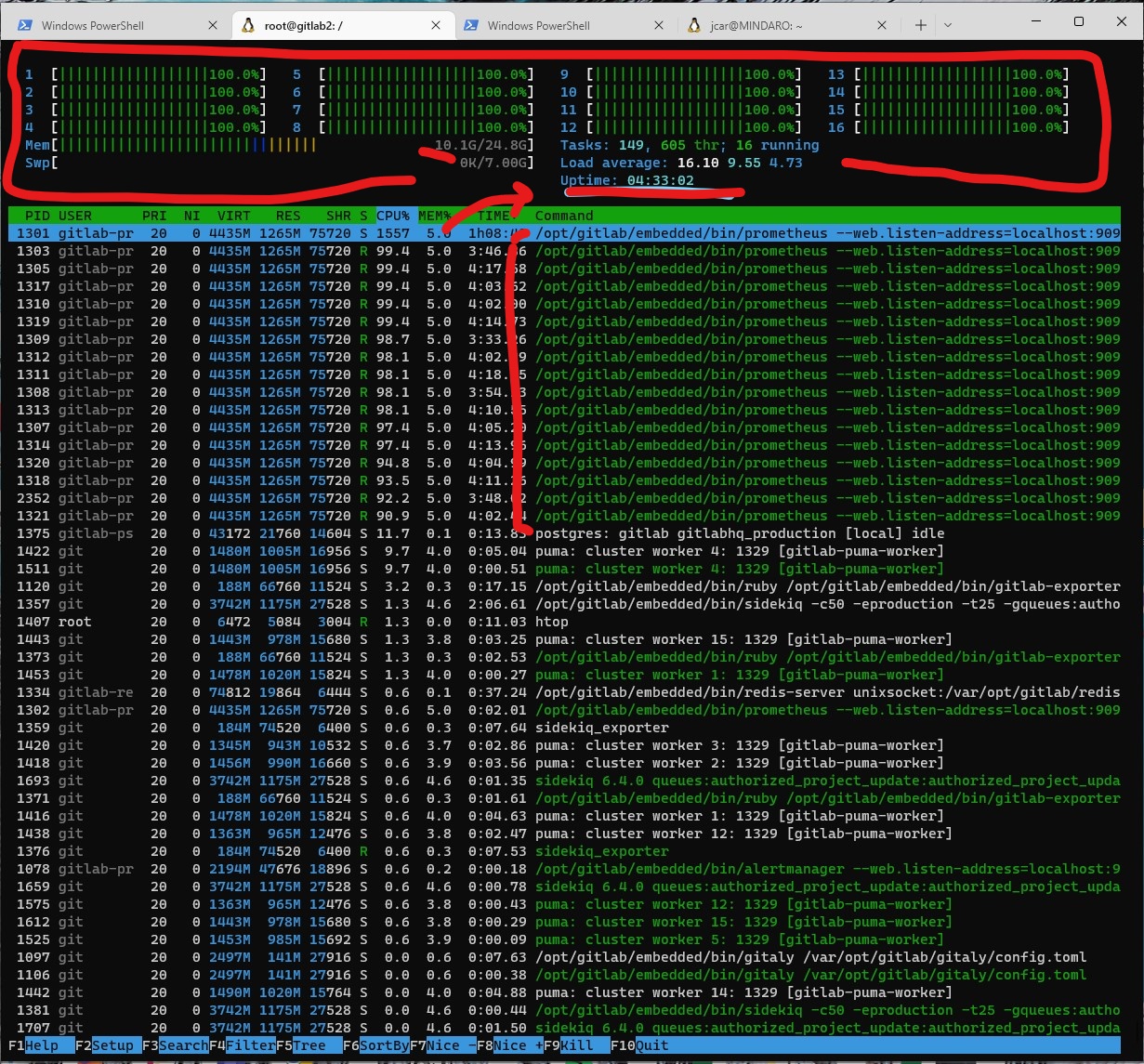Click the PowerShell icon on the leftmost tab
The image size is (1144, 1064).
(25, 26)
